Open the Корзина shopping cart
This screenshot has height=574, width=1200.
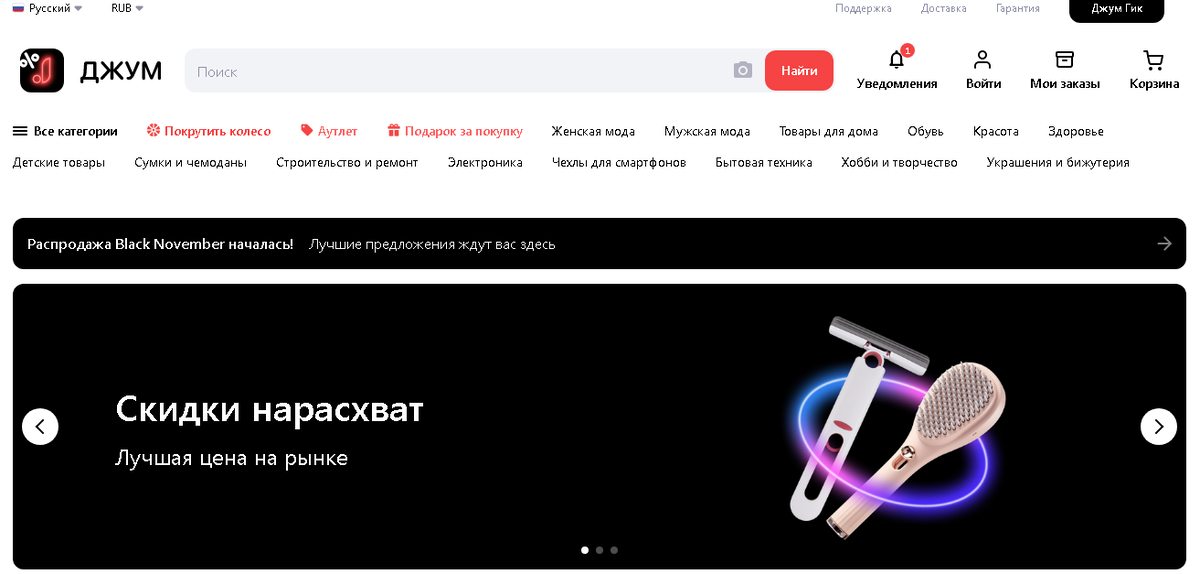(x=1154, y=60)
